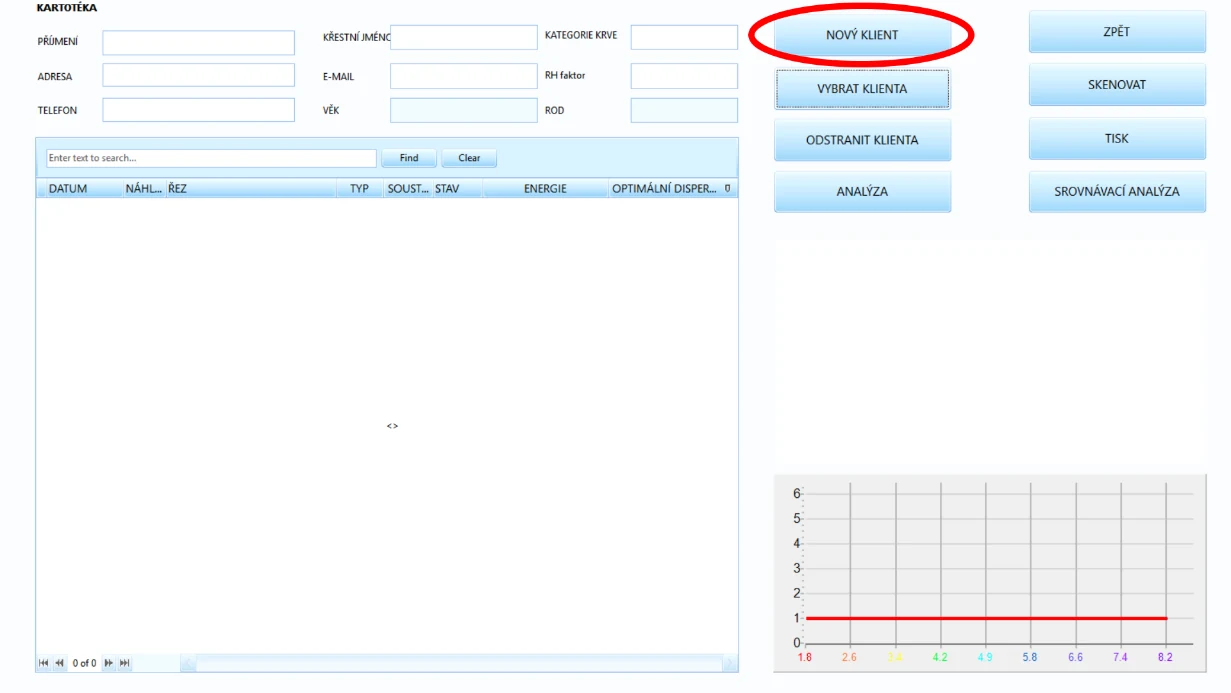
Task: Click the horizontal scrollbar of table
Action: [459, 663]
